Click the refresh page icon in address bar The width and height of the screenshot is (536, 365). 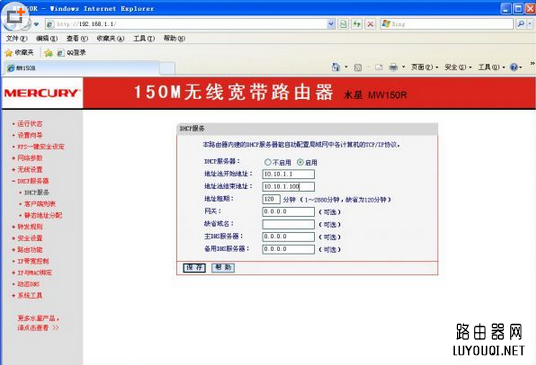357,24
